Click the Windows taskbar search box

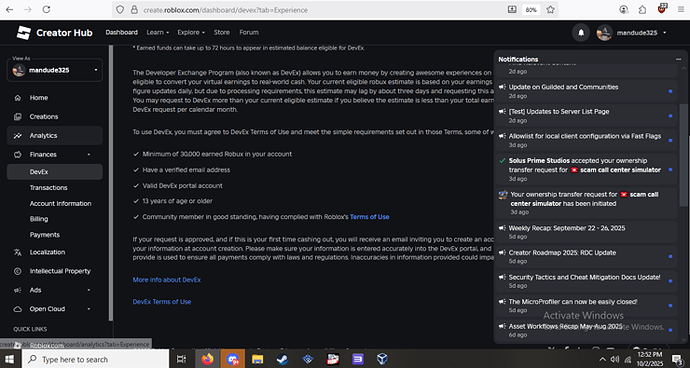(x=95, y=359)
